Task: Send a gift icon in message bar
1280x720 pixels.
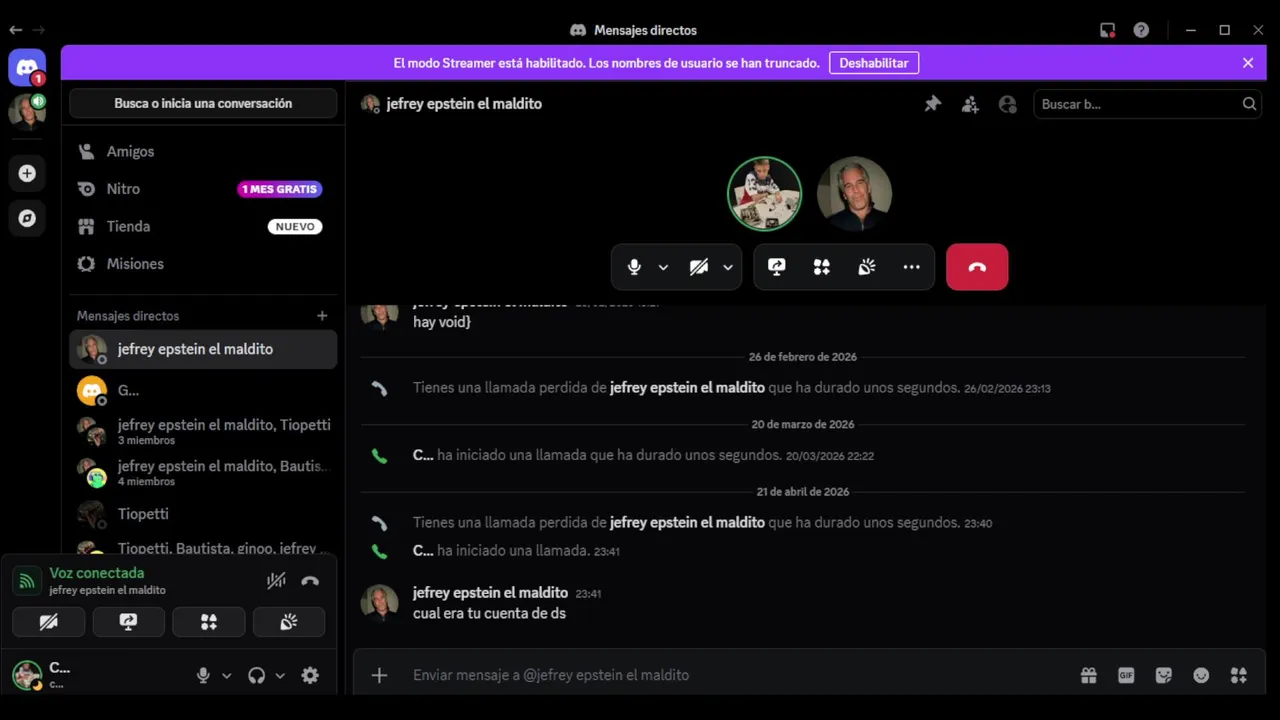Action: click(1088, 675)
